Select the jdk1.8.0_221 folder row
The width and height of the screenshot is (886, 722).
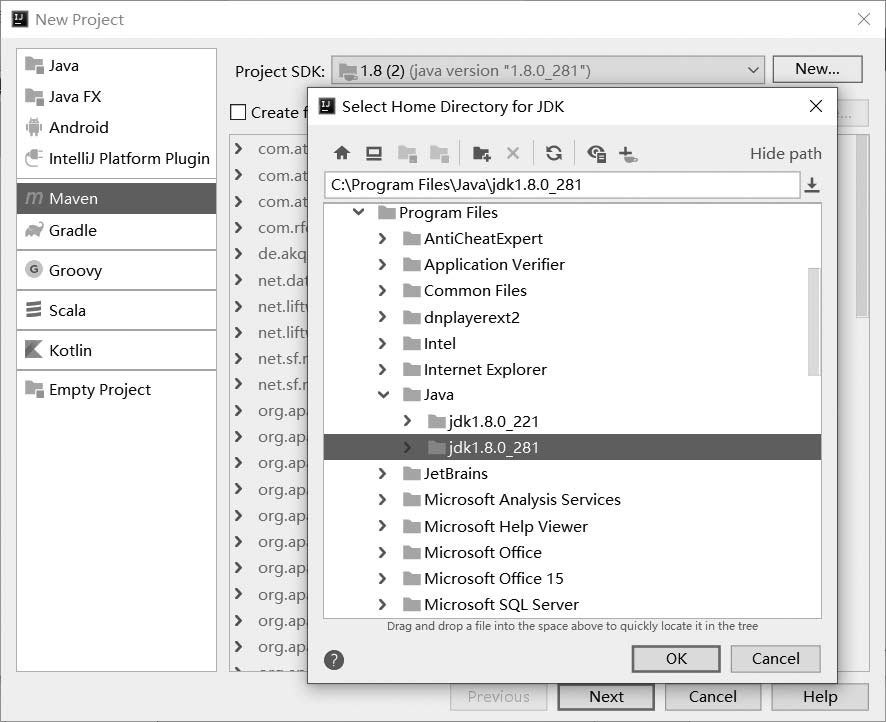tap(572, 421)
